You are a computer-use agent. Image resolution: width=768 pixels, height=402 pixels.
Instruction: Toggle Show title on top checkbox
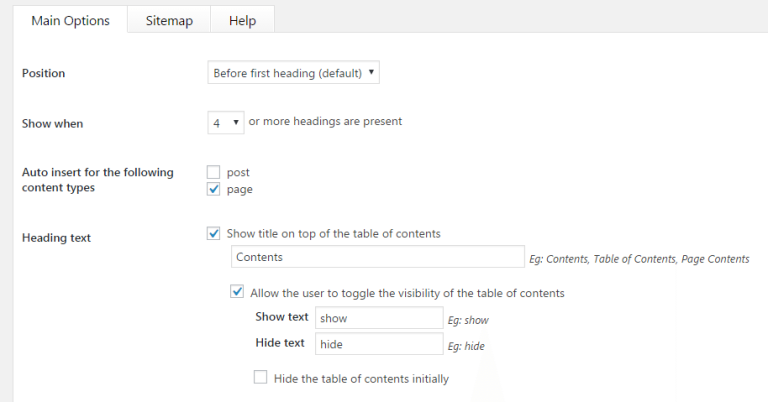point(214,233)
